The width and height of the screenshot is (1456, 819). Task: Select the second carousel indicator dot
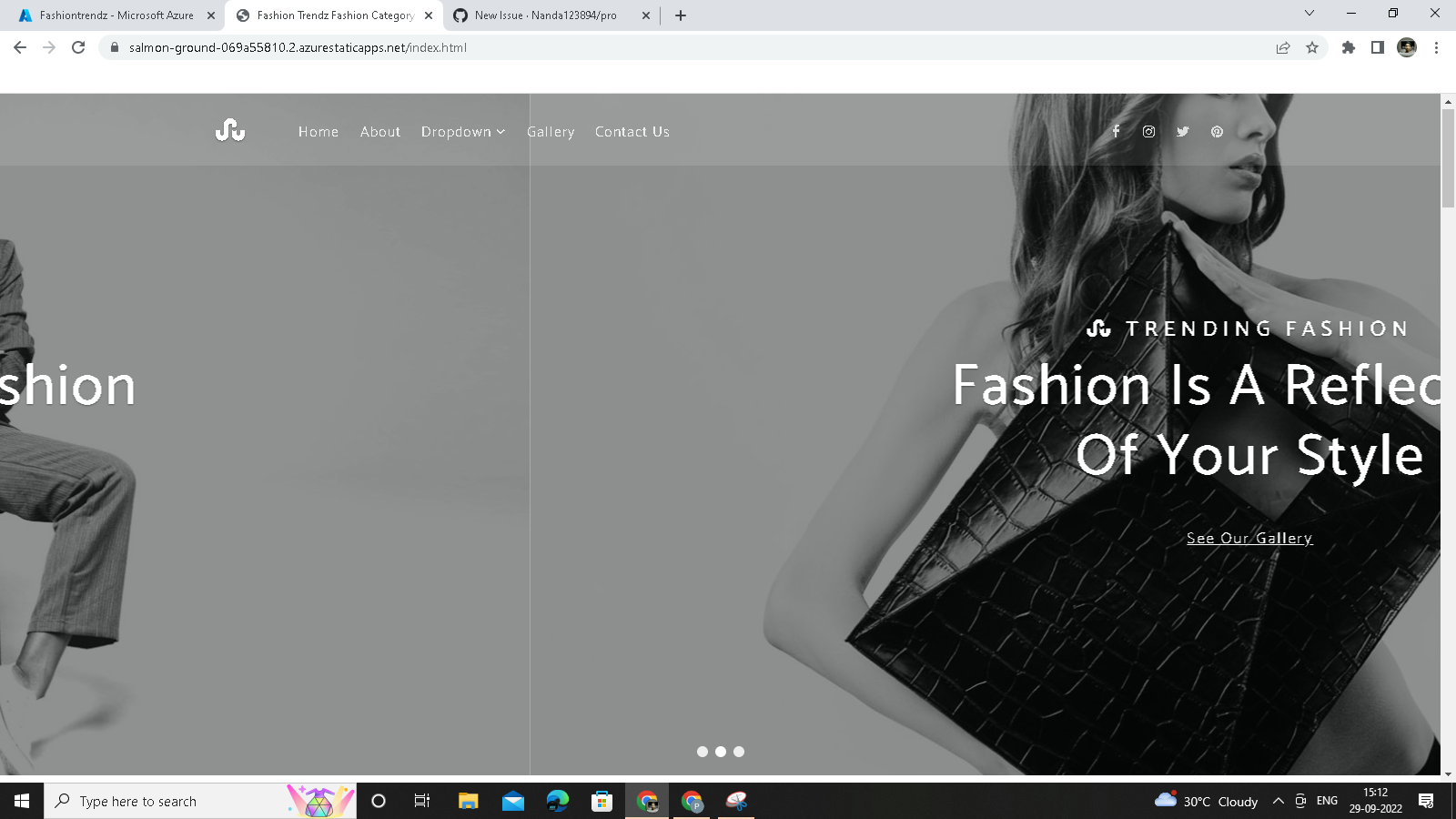(x=720, y=752)
